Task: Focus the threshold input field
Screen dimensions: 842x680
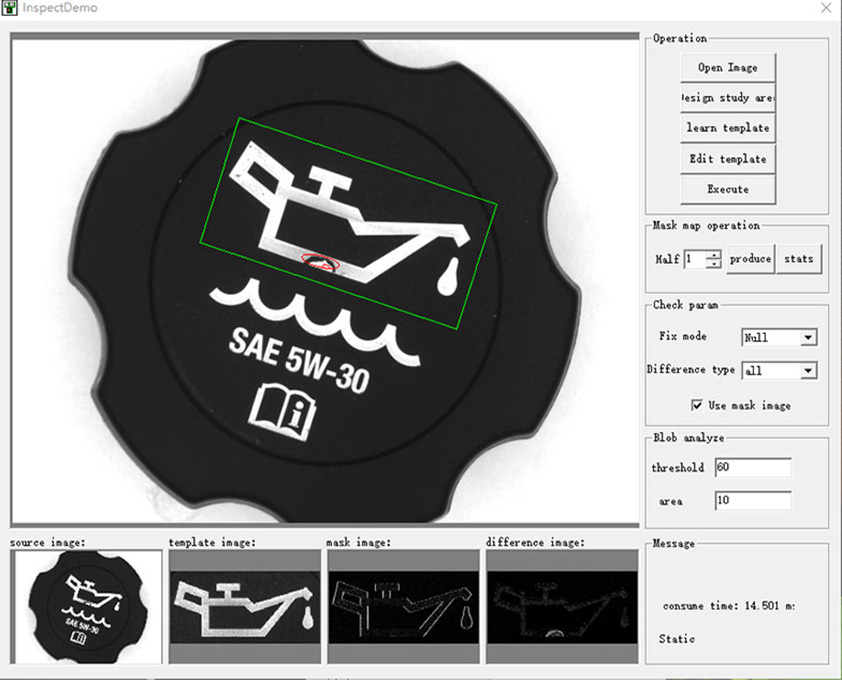Action: click(x=752, y=468)
